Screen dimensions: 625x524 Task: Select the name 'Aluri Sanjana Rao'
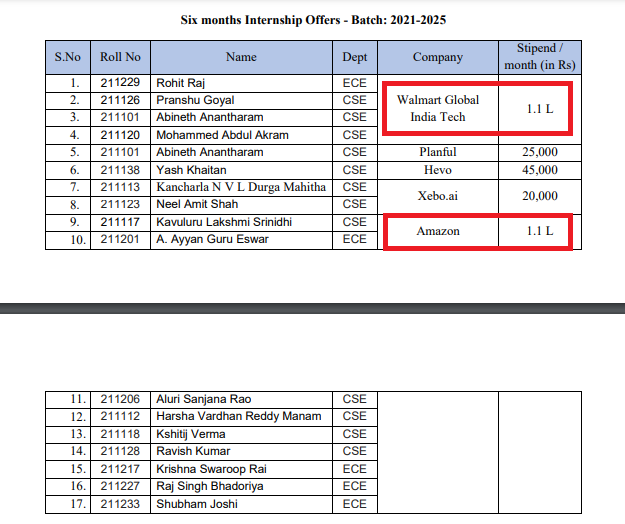204,399
